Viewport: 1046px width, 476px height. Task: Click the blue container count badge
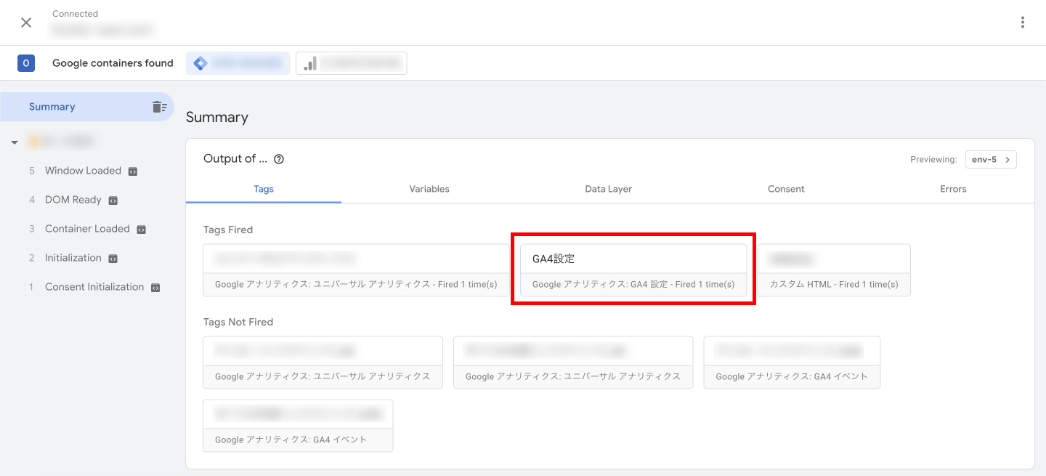tap(26, 63)
